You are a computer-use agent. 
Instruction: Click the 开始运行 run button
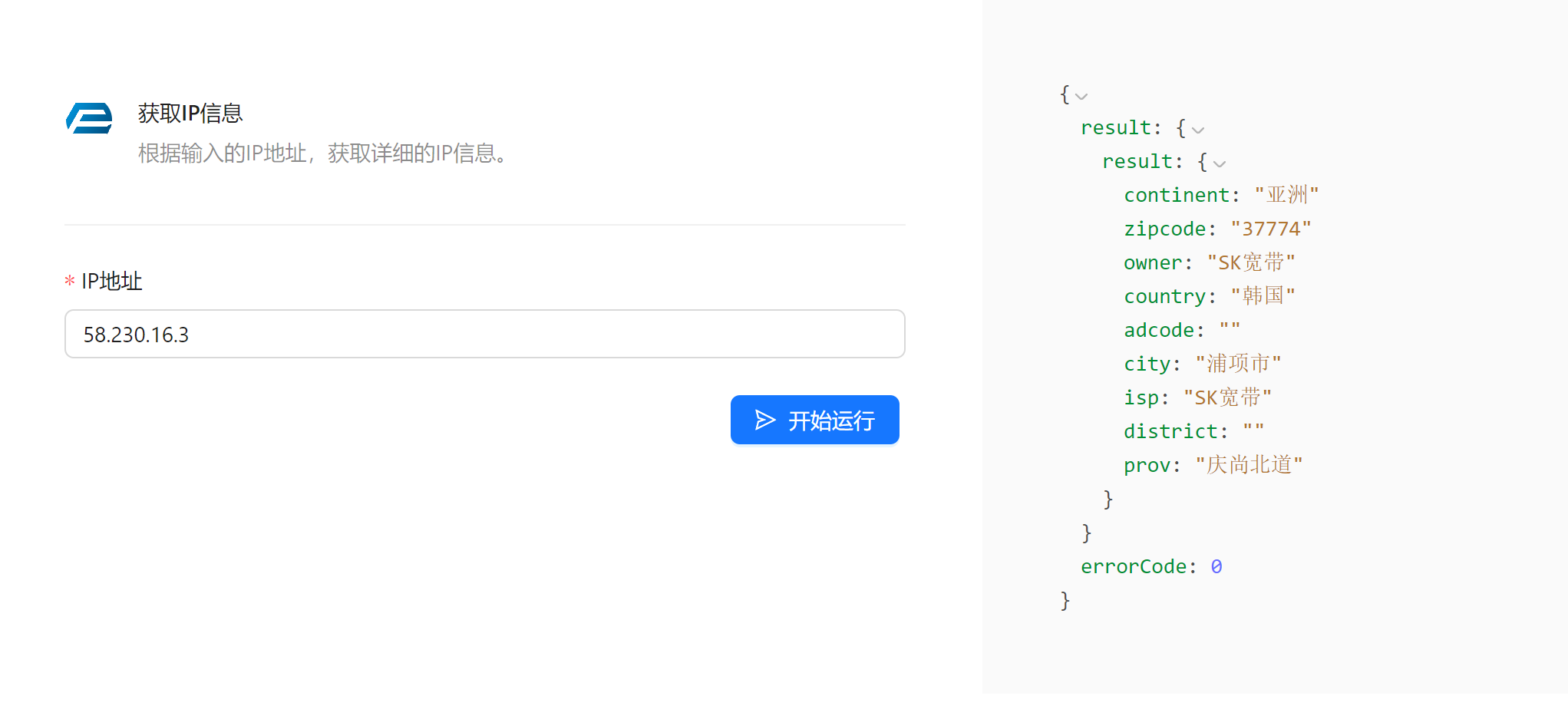[x=814, y=420]
